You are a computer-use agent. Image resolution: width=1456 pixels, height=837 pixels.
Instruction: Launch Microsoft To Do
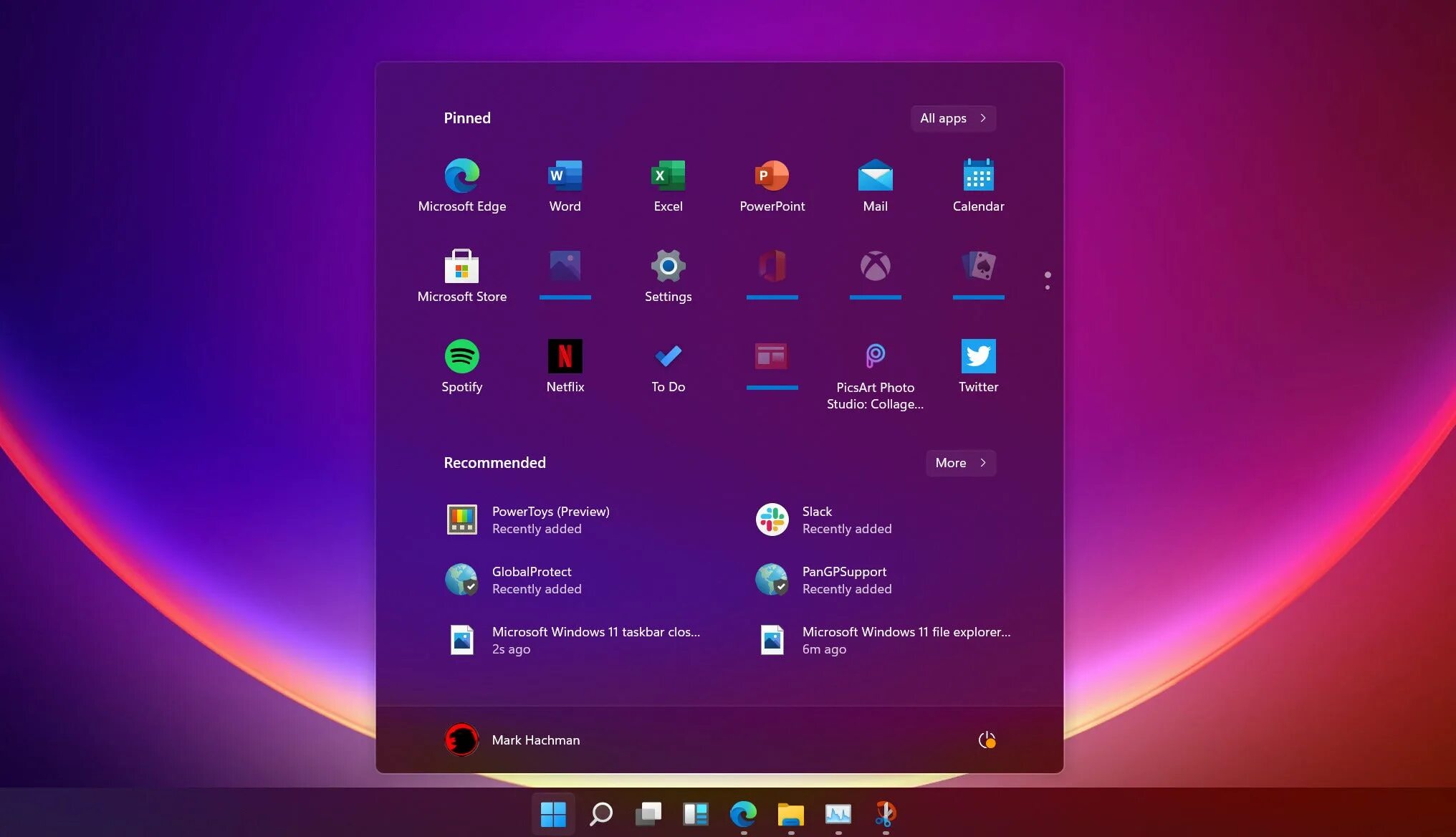click(668, 365)
